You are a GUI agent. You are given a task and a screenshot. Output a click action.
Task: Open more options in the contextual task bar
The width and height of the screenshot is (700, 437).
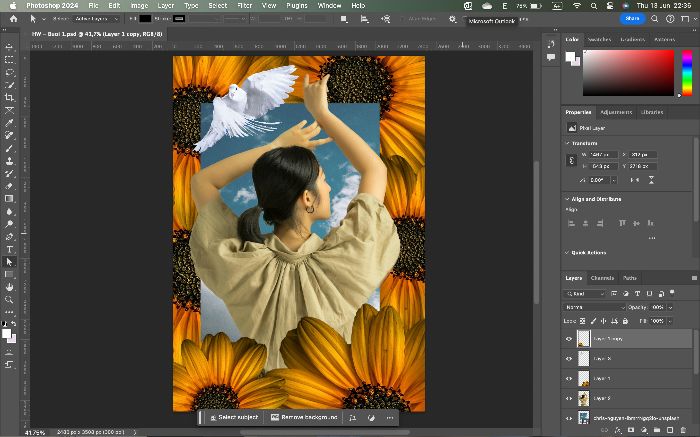[390, 418]
